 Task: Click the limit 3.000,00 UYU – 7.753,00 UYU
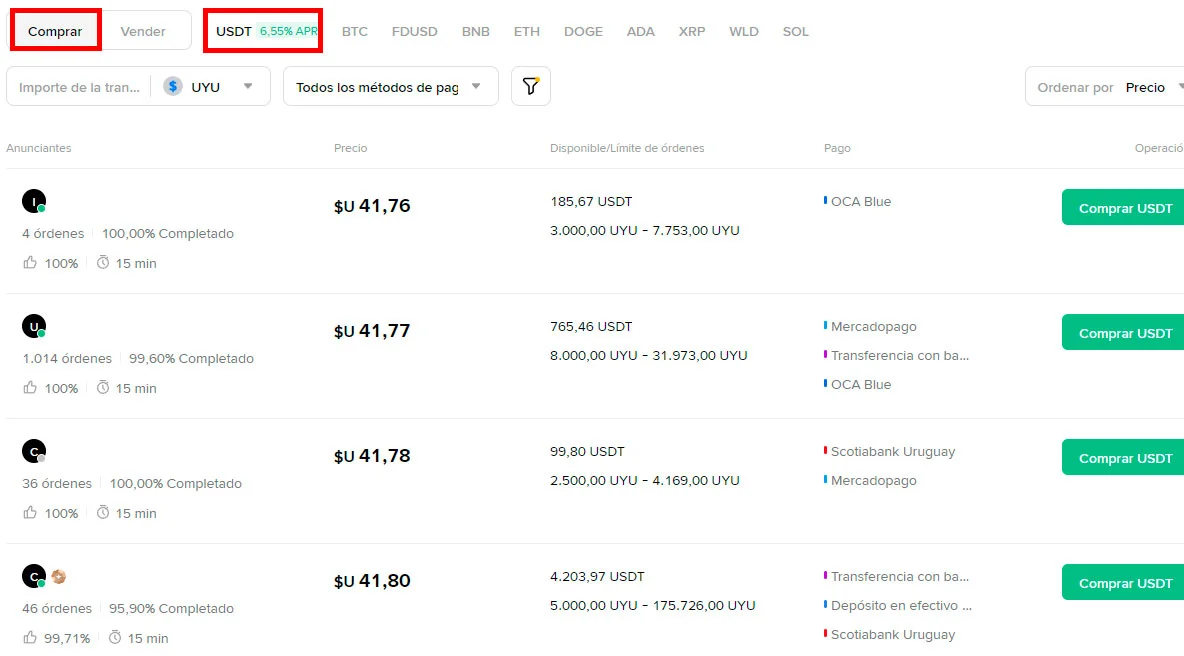(645, 230)
